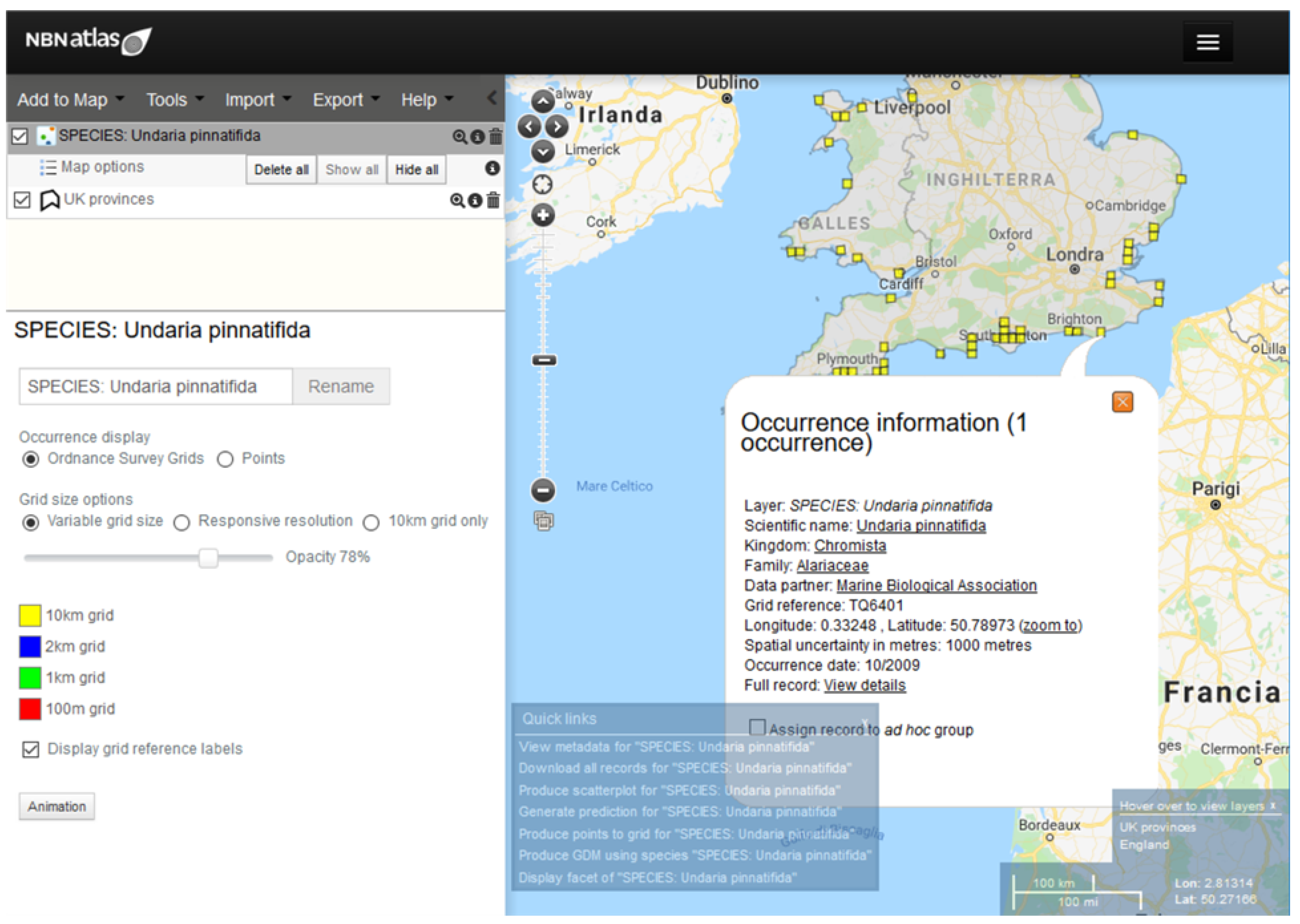The image size is (1300, 924).
Task: Select the Points display radio button
Action: tap(225, 459)
